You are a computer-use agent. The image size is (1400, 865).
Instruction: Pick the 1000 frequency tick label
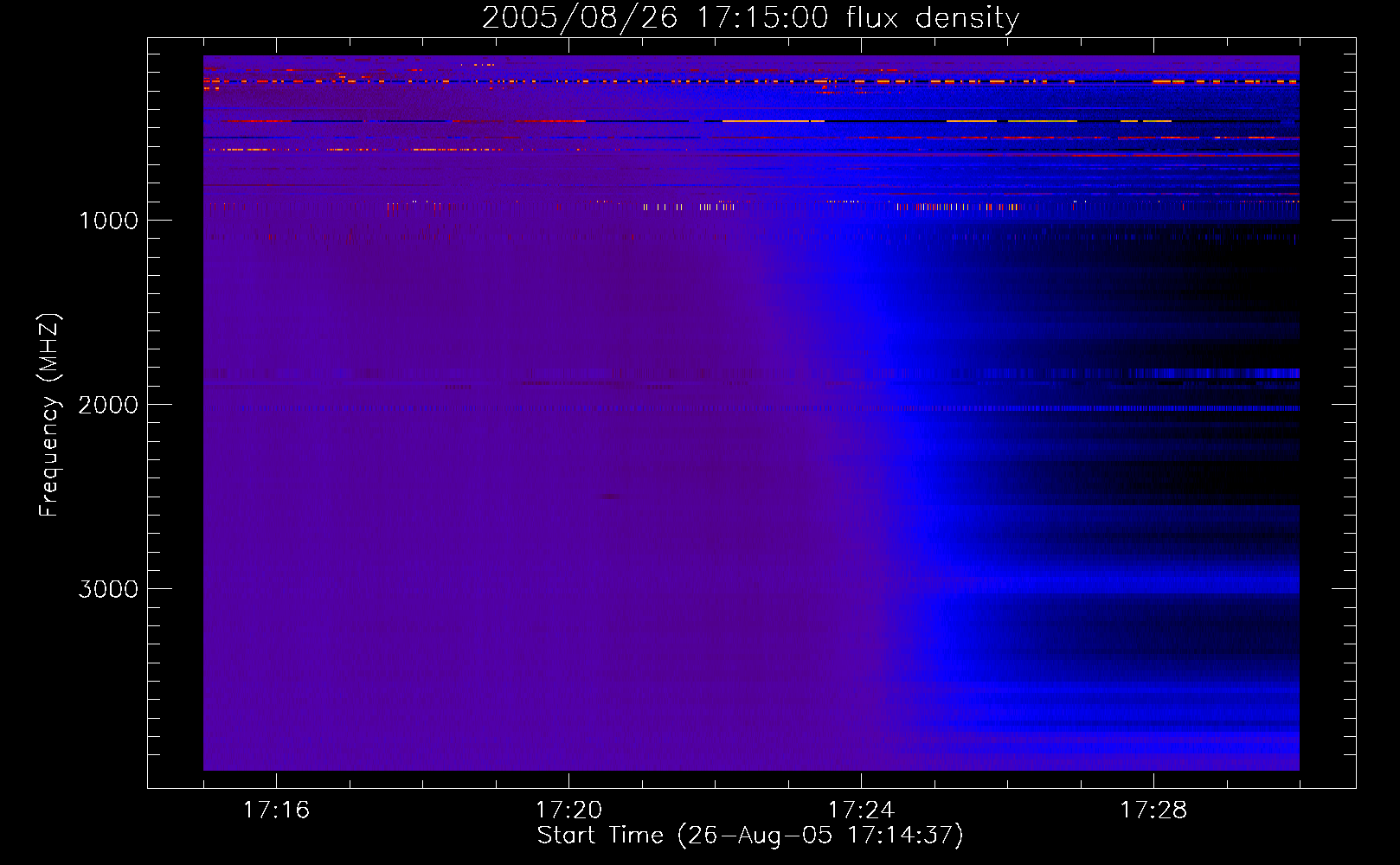point(108,221)
